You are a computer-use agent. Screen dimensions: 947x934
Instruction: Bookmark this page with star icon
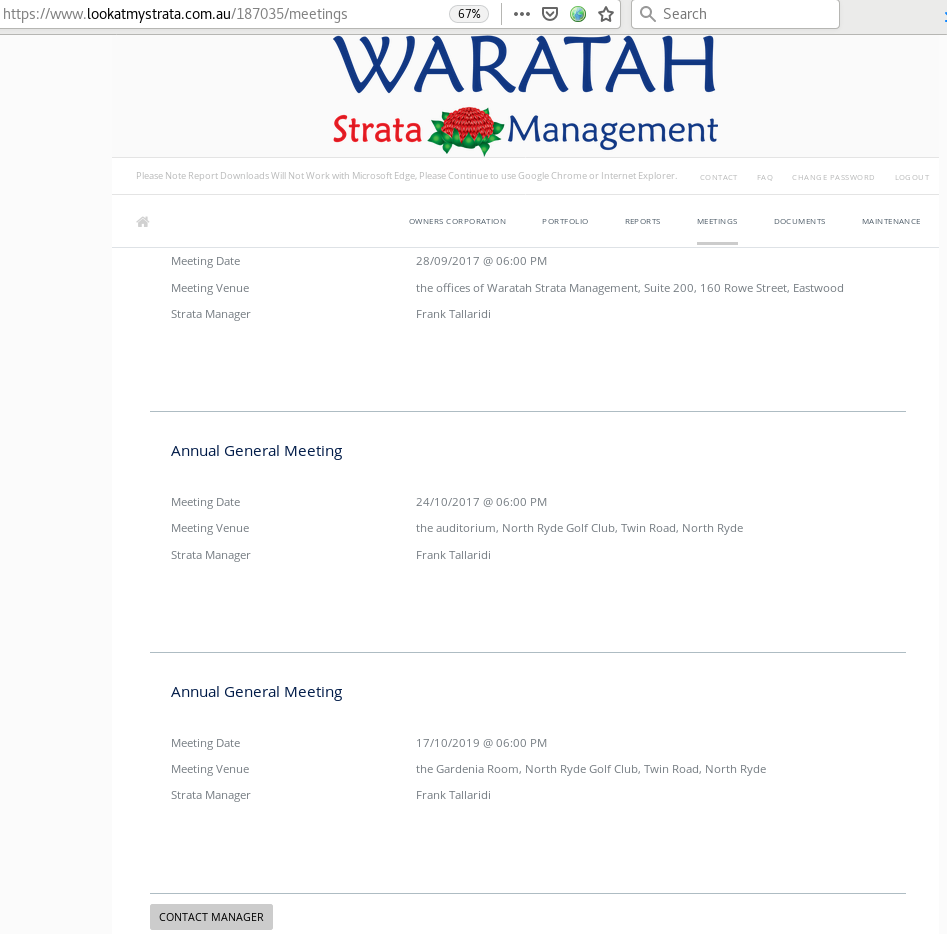(x=606, y=14)
